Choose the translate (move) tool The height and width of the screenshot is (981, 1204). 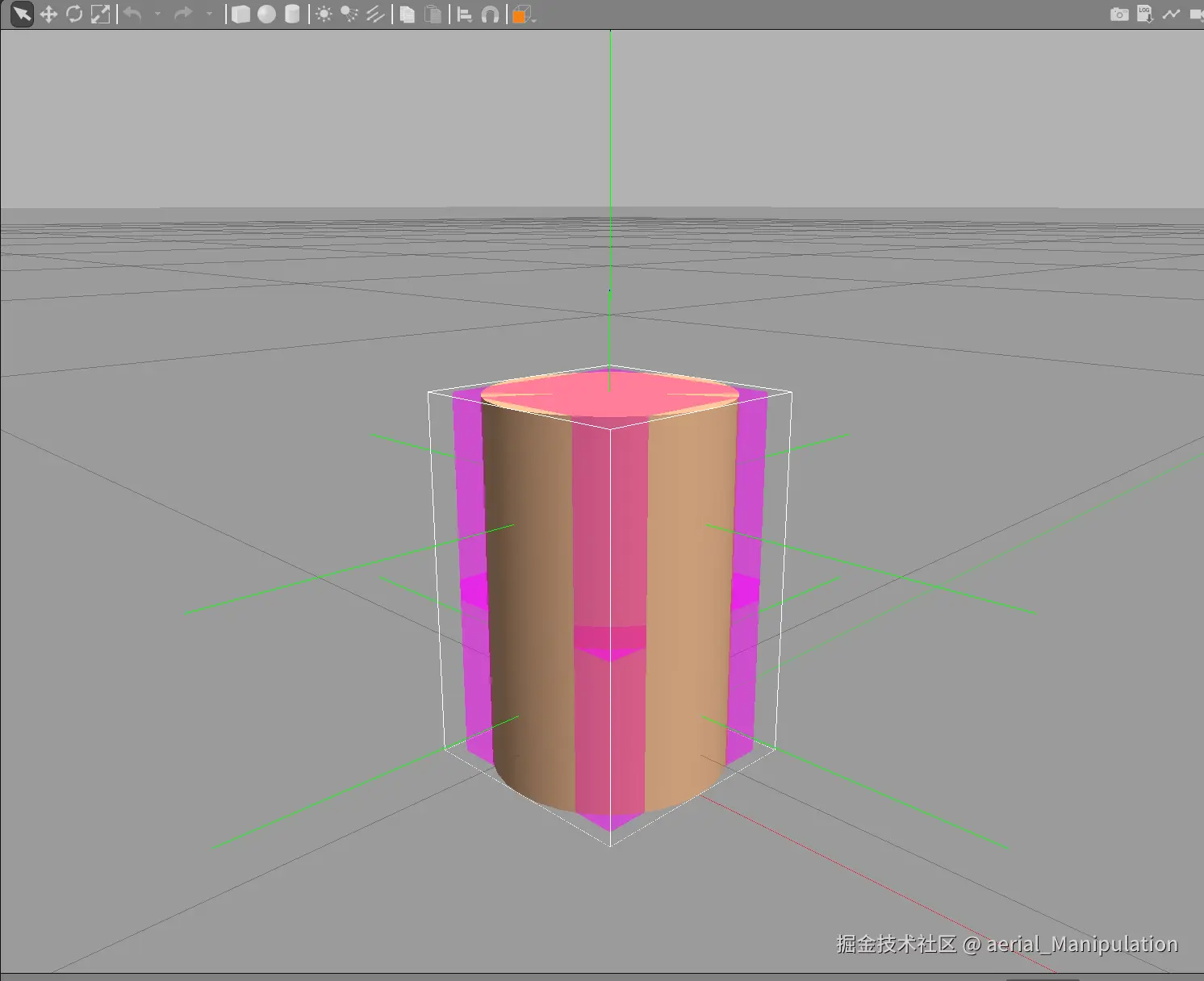click(x=48, y=15)
